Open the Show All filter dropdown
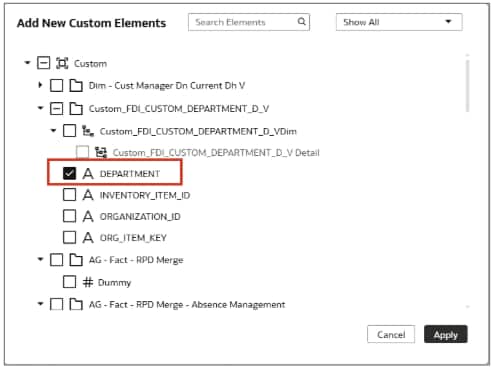Screen dimensions: 495x370 (x=399, y=22)
